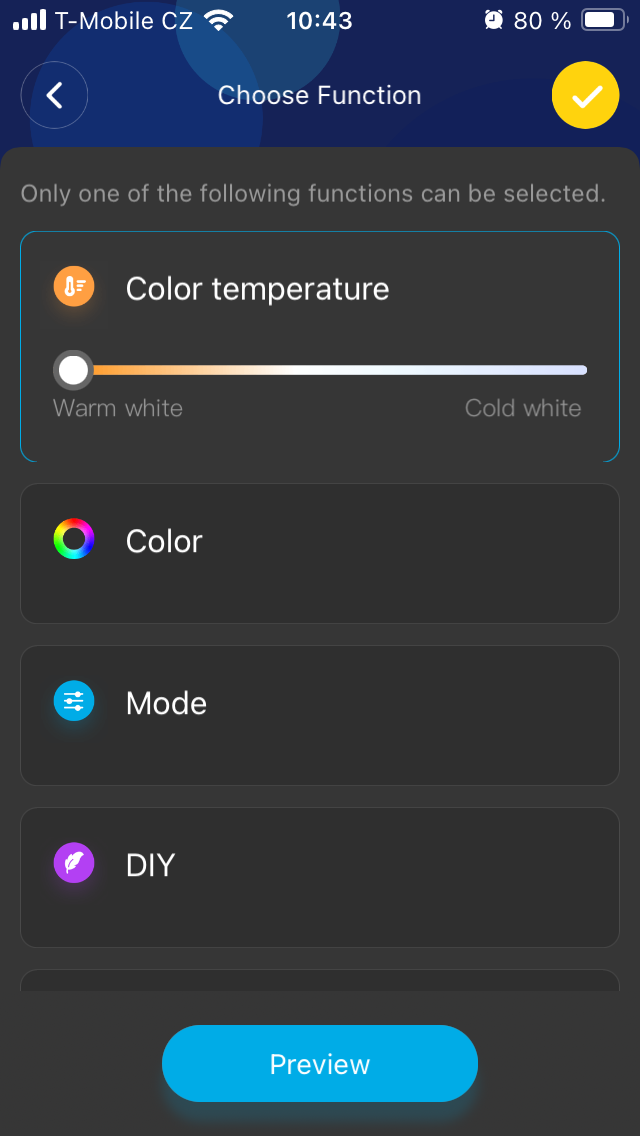640x1136 pixels.
Task: Tap the Warm white slider label
Action: 118,408
